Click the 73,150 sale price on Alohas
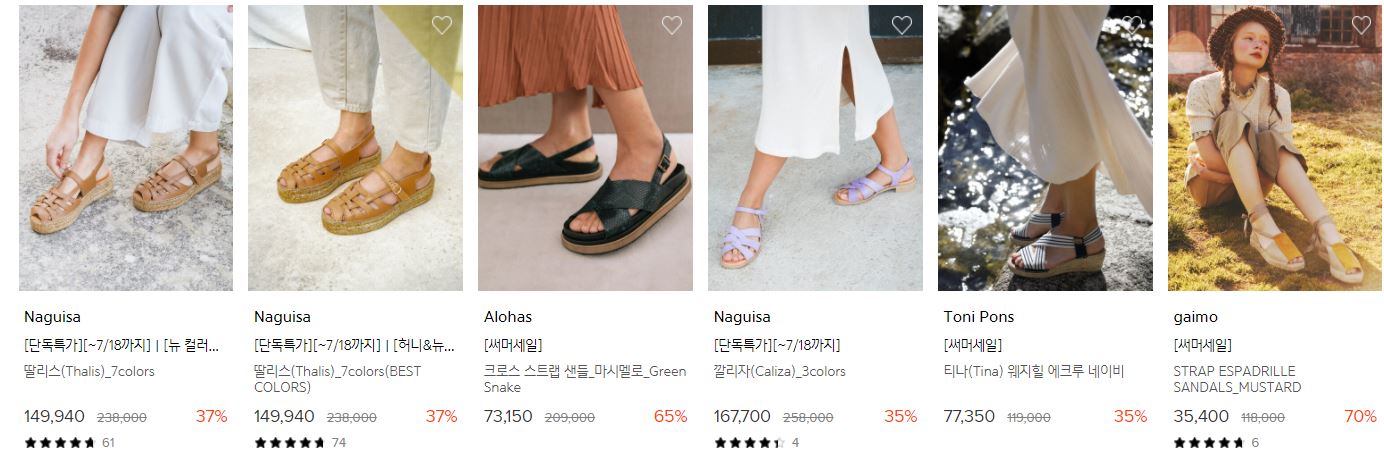 point(508,416)
